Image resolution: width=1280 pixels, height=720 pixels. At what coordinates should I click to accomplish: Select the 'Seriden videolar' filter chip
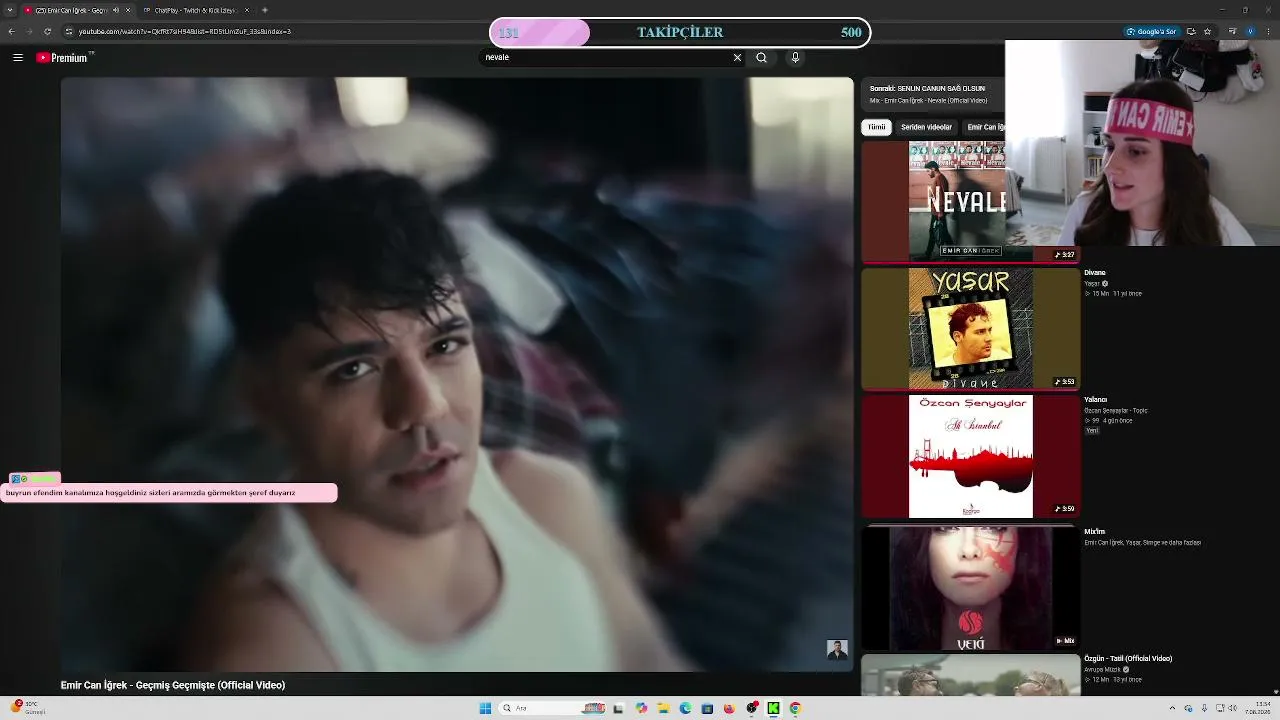click(926, 127)
